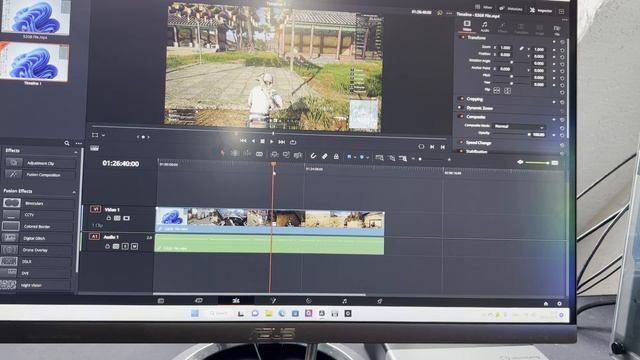Open the Inspector Video tab

point(467,26)
